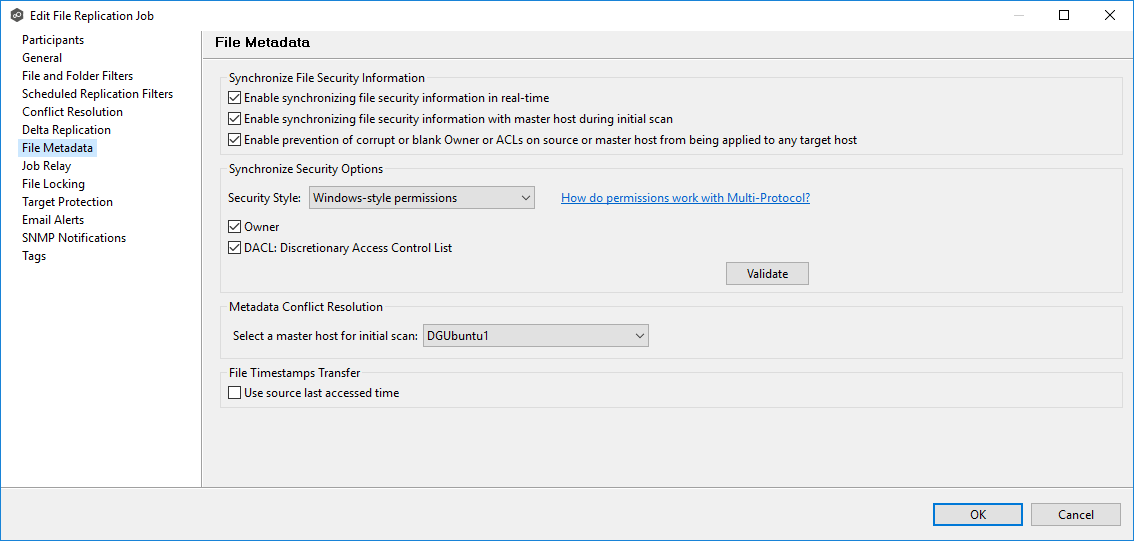Click the Validate button
The height and width of the screenshot is (541, 1134).
point(767,274)
